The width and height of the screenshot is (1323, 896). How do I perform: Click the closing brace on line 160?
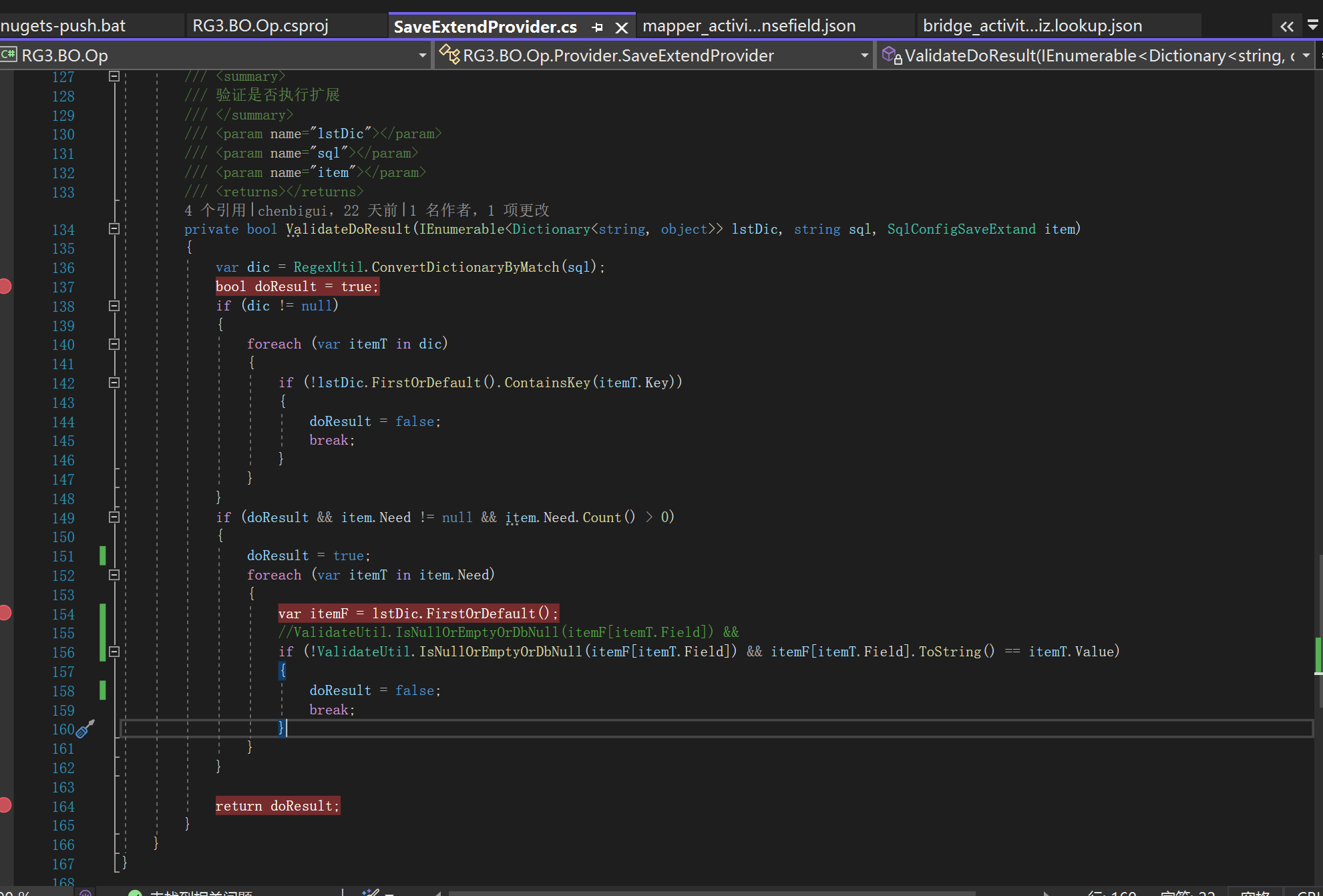[281, 728]
